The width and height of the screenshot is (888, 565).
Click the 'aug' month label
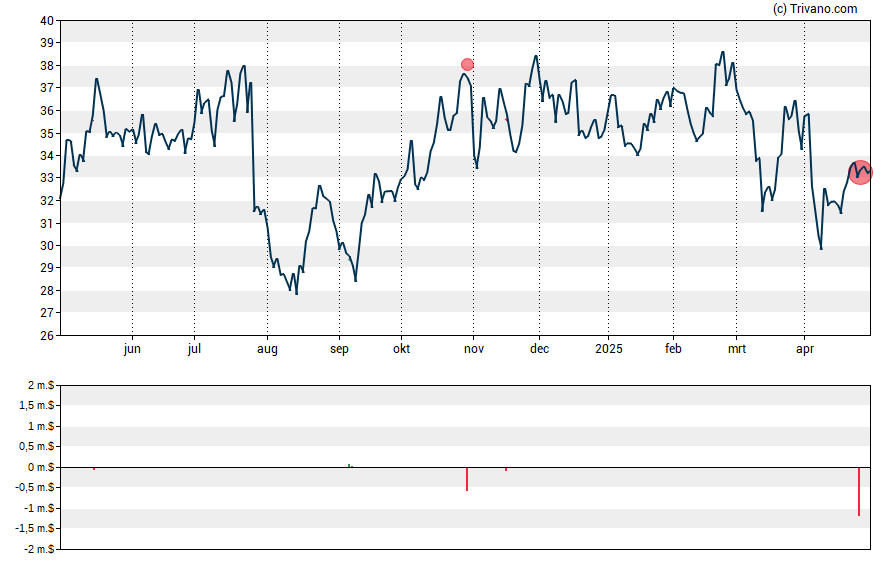click(267, 349)
